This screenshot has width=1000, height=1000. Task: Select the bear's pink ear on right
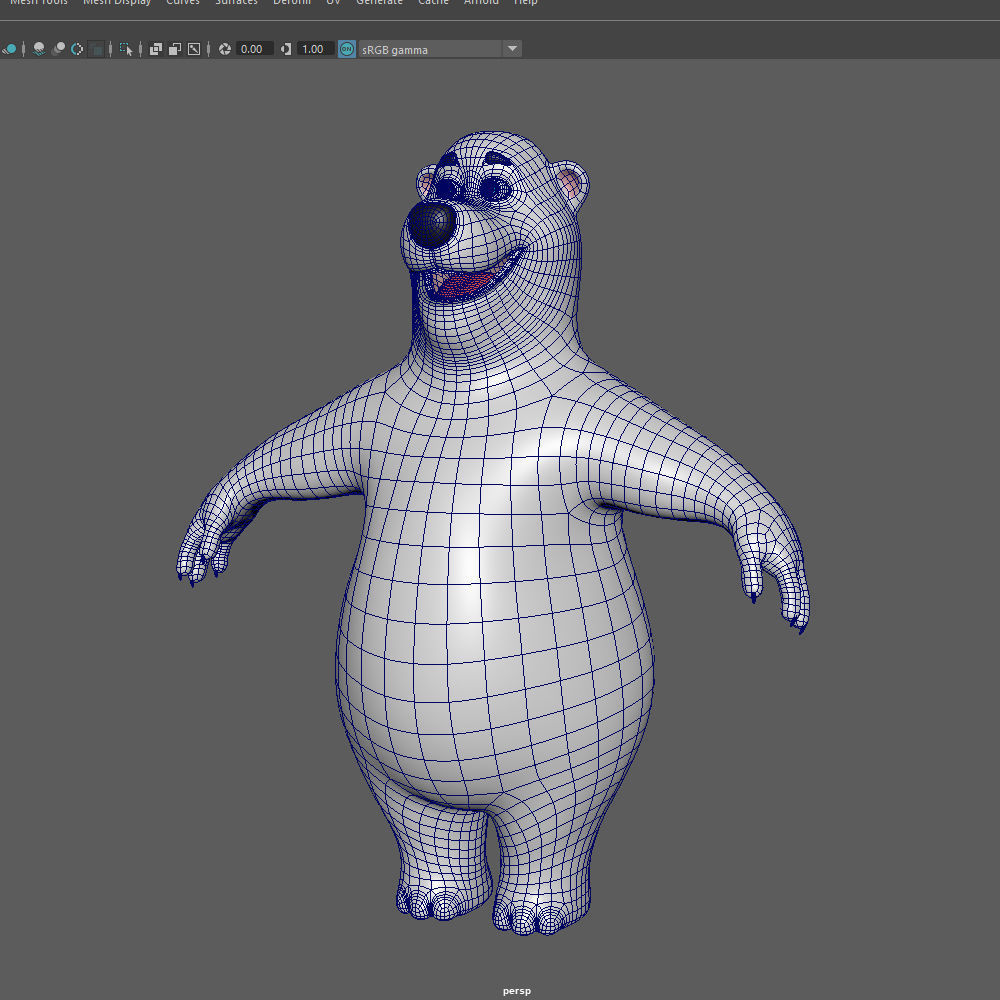pos(569,183)
